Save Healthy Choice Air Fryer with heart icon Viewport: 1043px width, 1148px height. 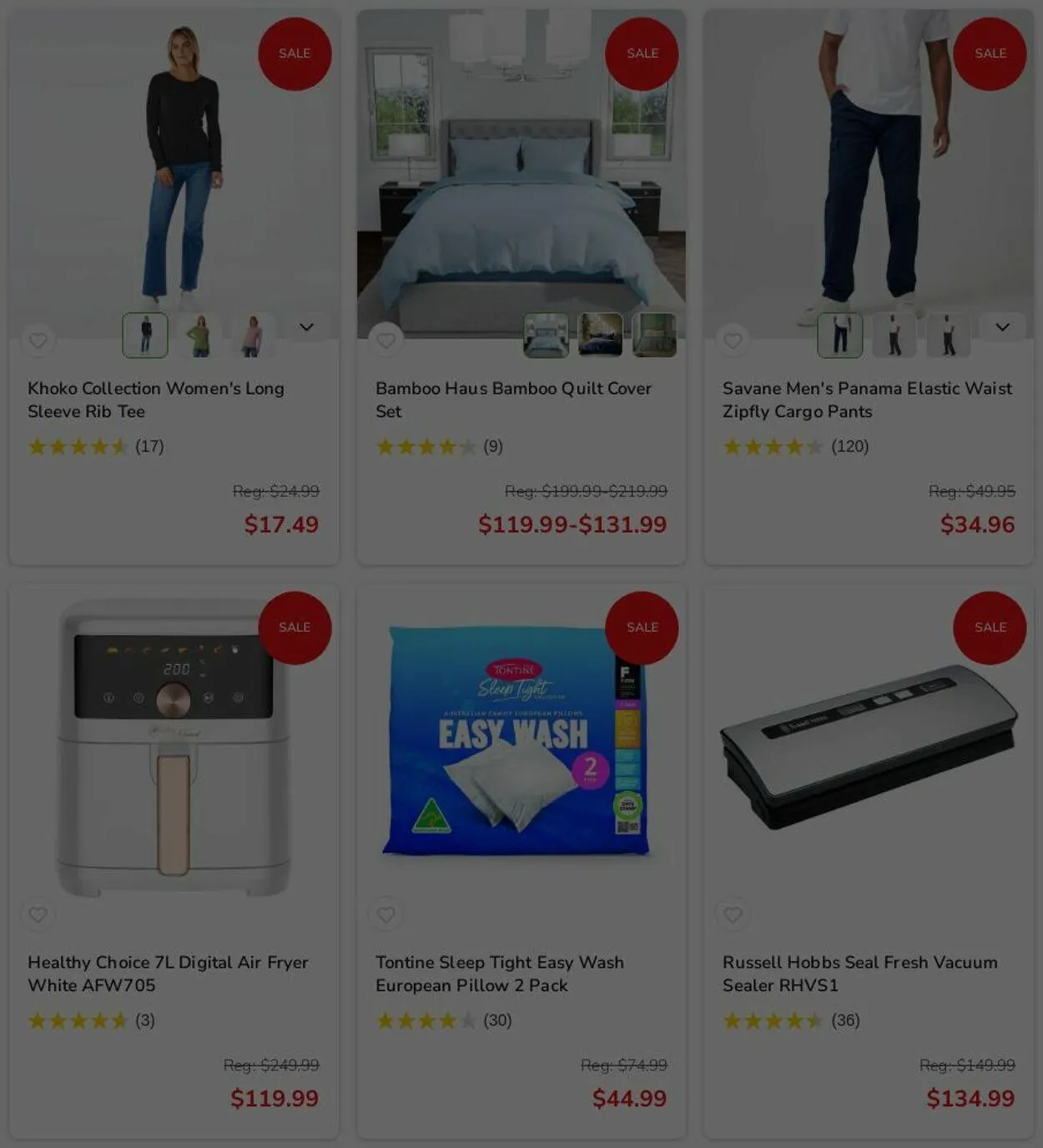pyautogui.click(x=38, y=914)
